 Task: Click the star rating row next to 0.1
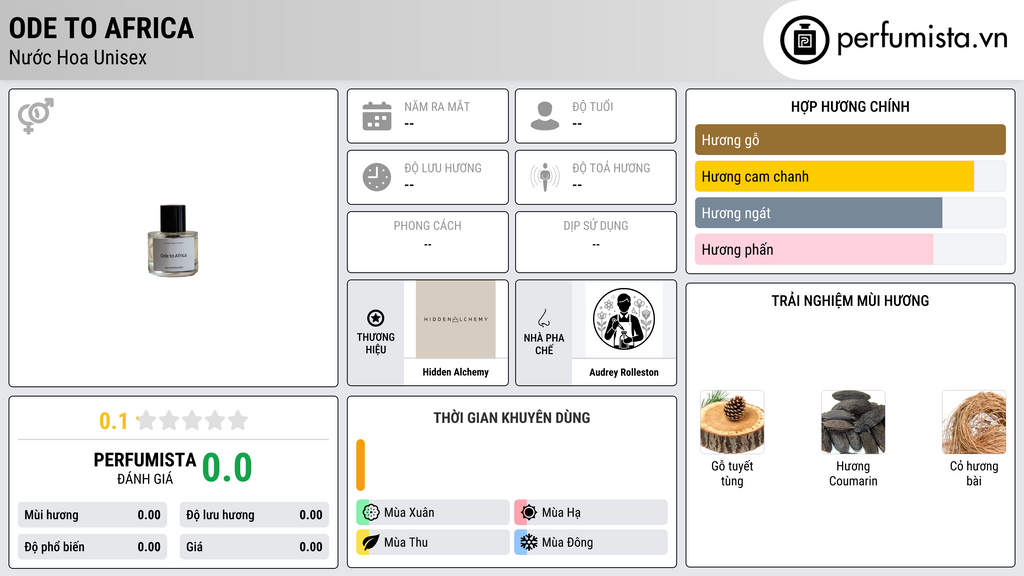click(x=193, y=421)
